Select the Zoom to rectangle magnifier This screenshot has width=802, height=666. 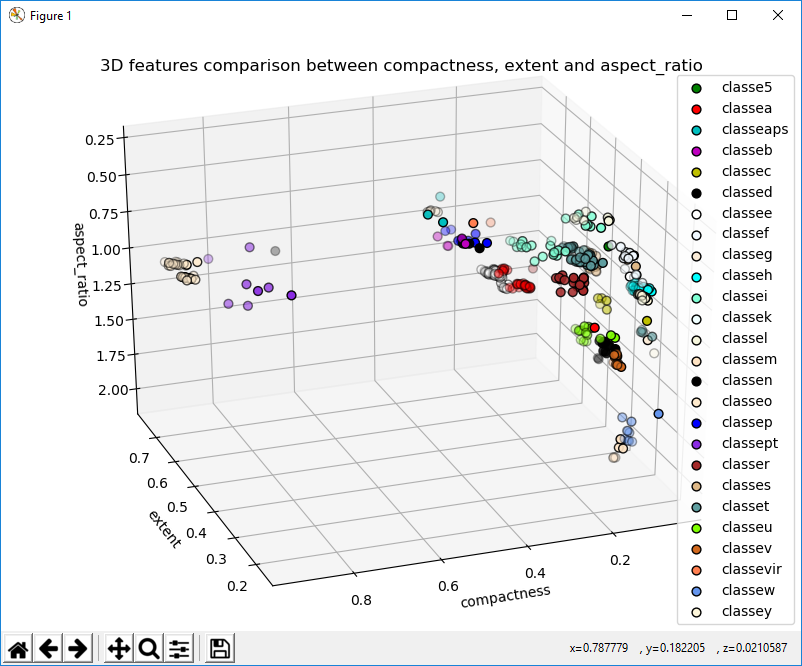pos(149,648)
